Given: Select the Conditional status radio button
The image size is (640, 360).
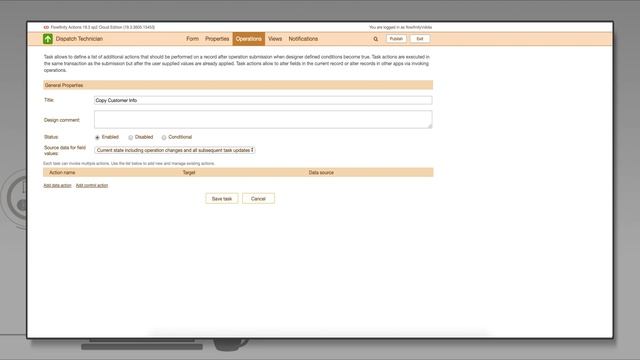Looking at the screenshot, I should click(x=164, y=138).
